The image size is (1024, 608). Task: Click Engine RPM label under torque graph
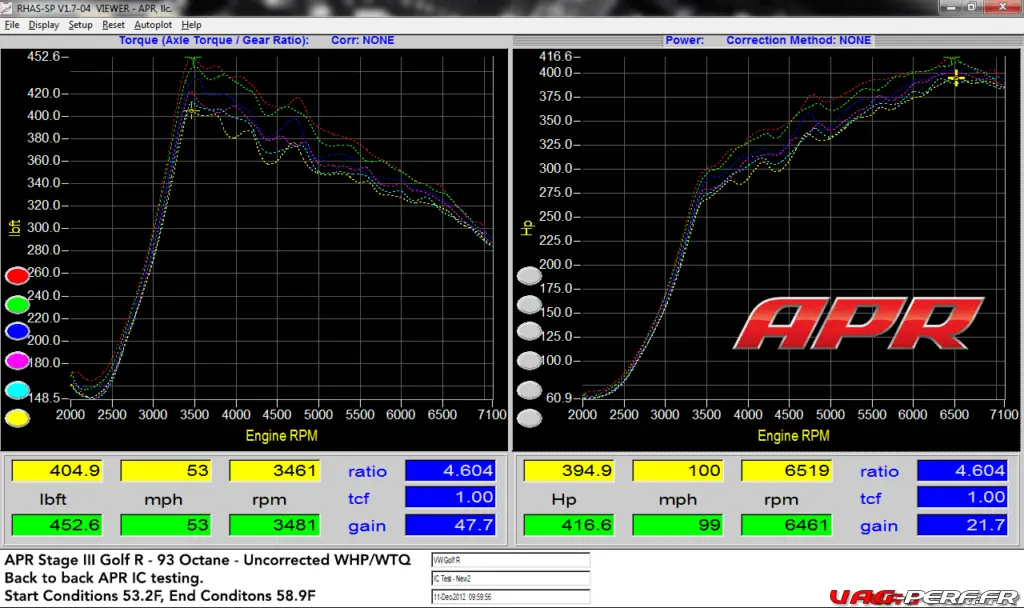[281, 436]
